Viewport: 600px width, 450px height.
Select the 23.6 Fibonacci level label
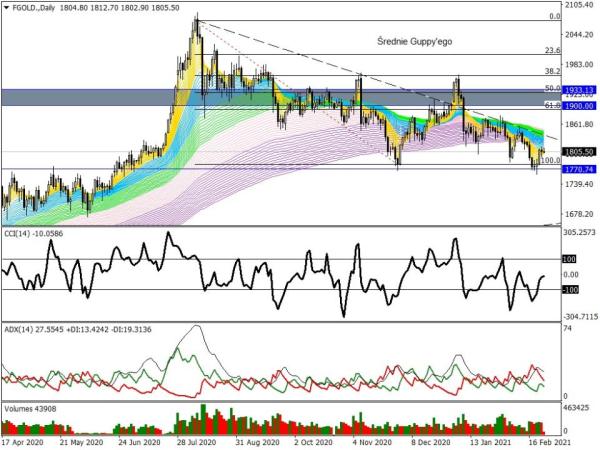(x=551, y=50)
